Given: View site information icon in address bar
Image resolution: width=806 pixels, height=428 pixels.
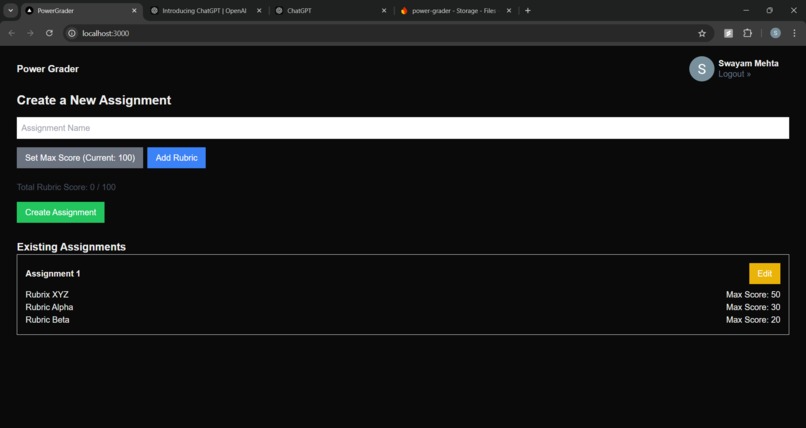Looking at the screenshot, I should 72,33.
